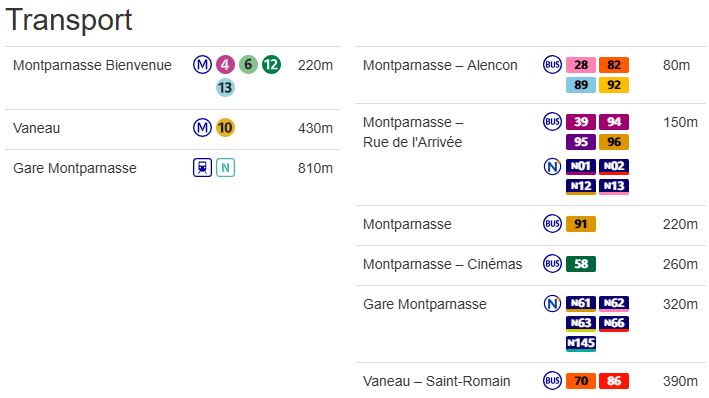Screen dimensions: 709x398
Task: Click the Metro M symbol beside Vaneau
Action: pos(202,128)
